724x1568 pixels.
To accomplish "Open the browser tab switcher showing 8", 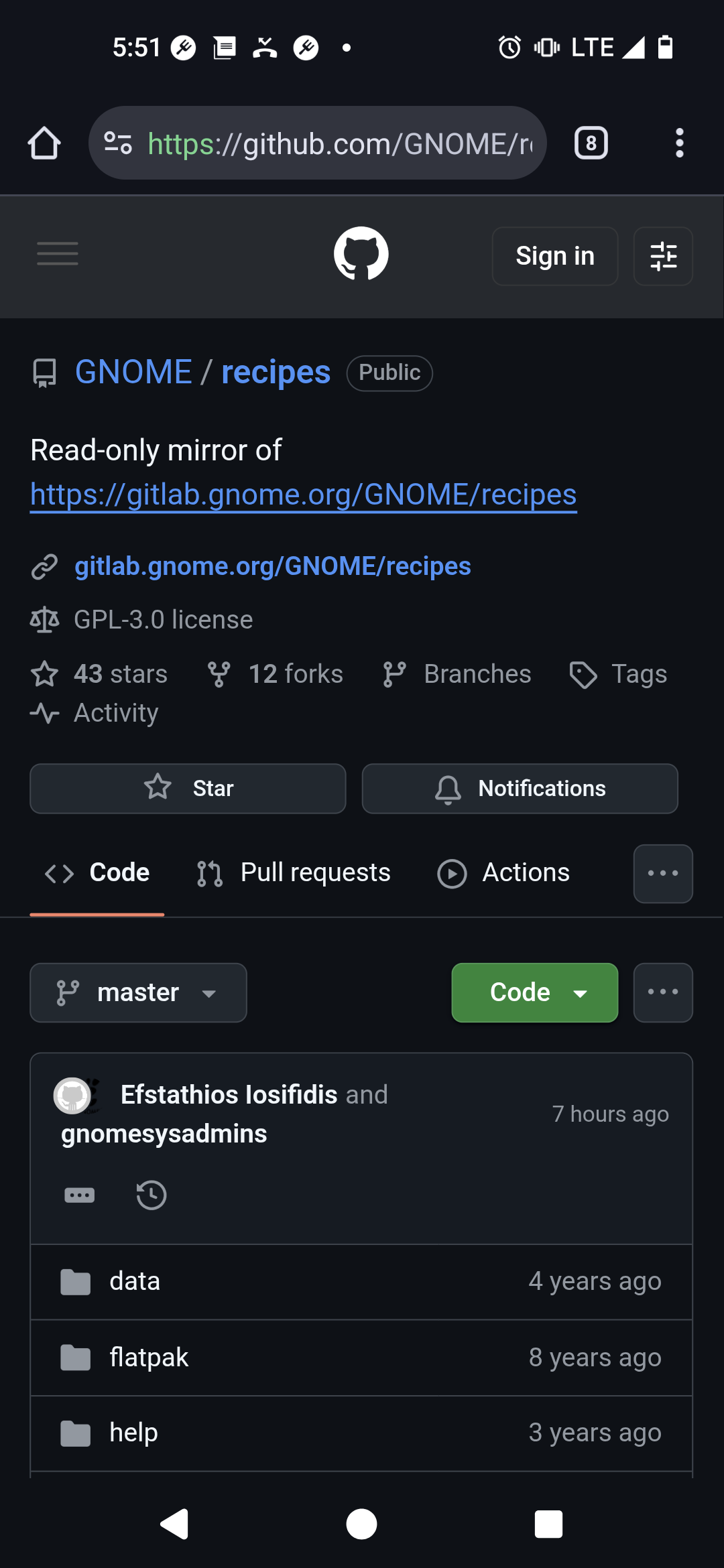I will 591,143.
